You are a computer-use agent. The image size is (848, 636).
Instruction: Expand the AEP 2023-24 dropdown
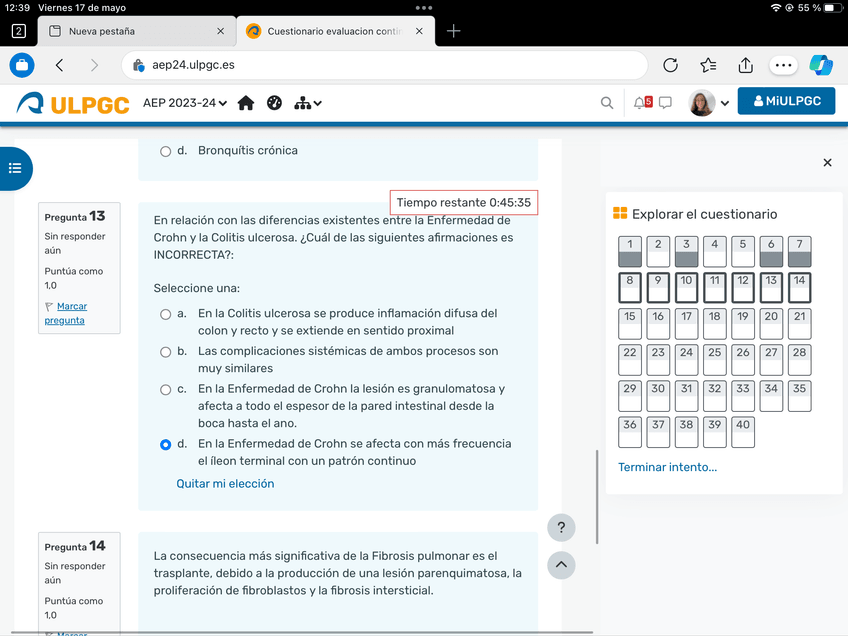click(185, 103)
